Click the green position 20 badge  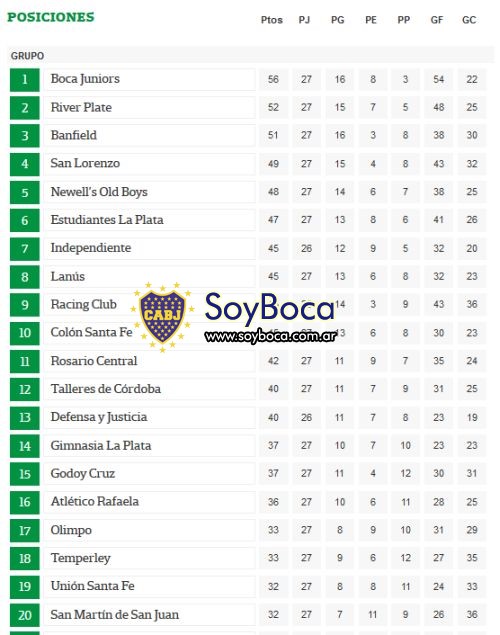(25, 615)
